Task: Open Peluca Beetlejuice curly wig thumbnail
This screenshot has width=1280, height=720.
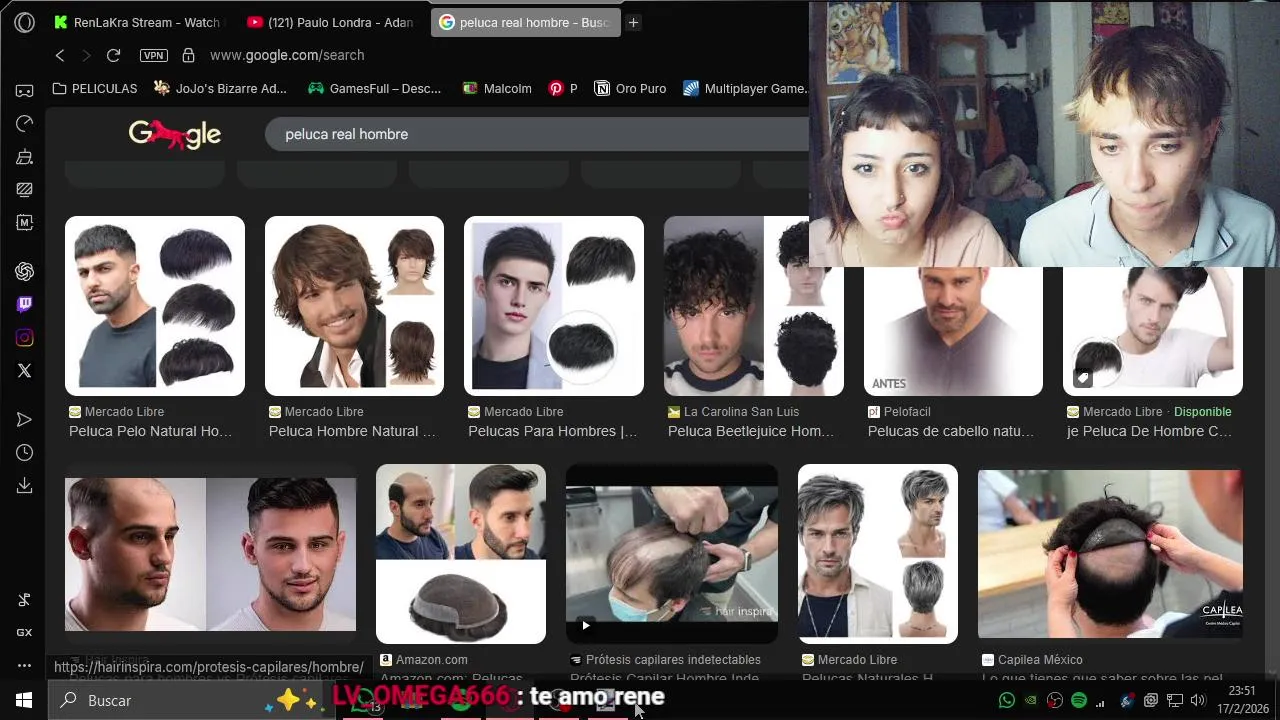Action: pos(753,306)
